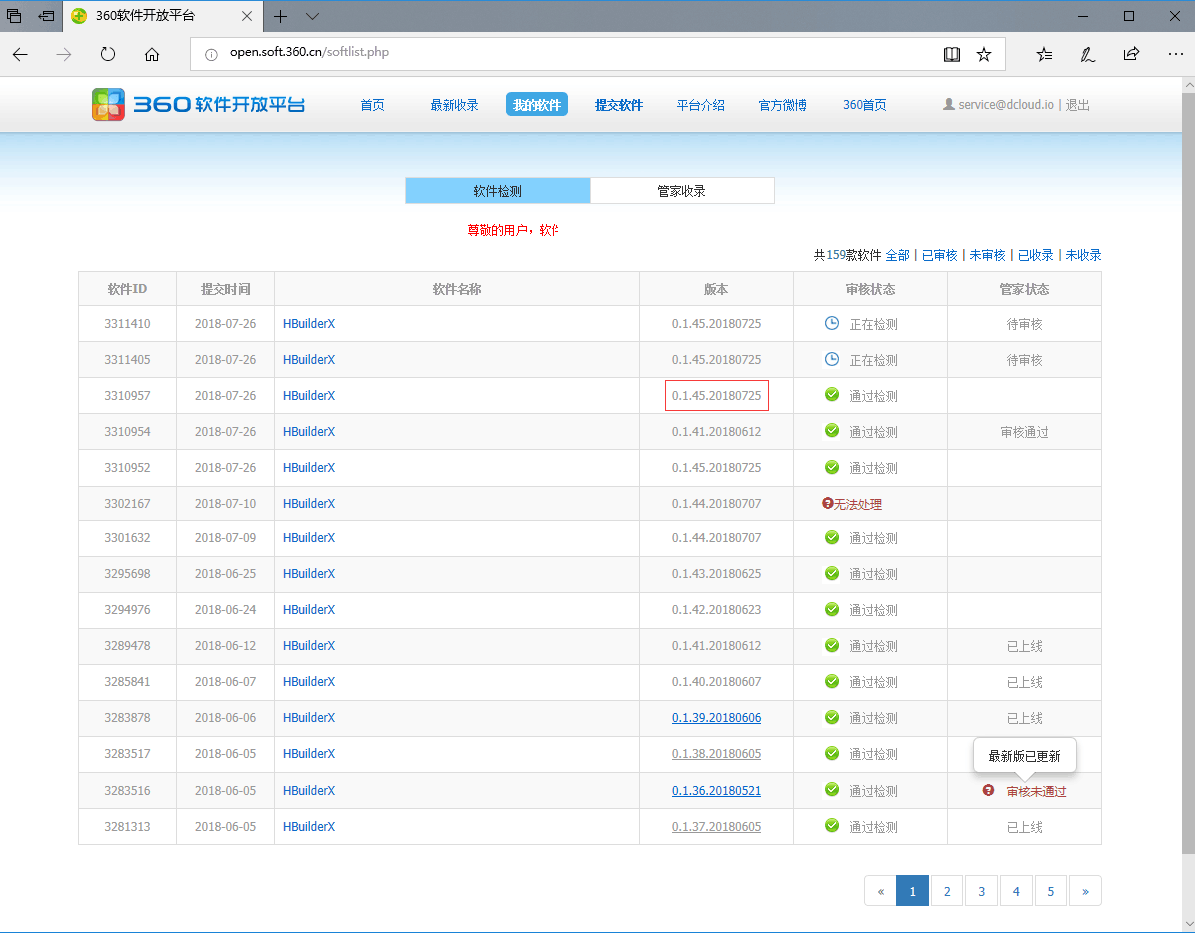This screenshot has height=933, width=1195.
Task: Open the 最新收录 navigation item
Action: [x=454, y=105]
